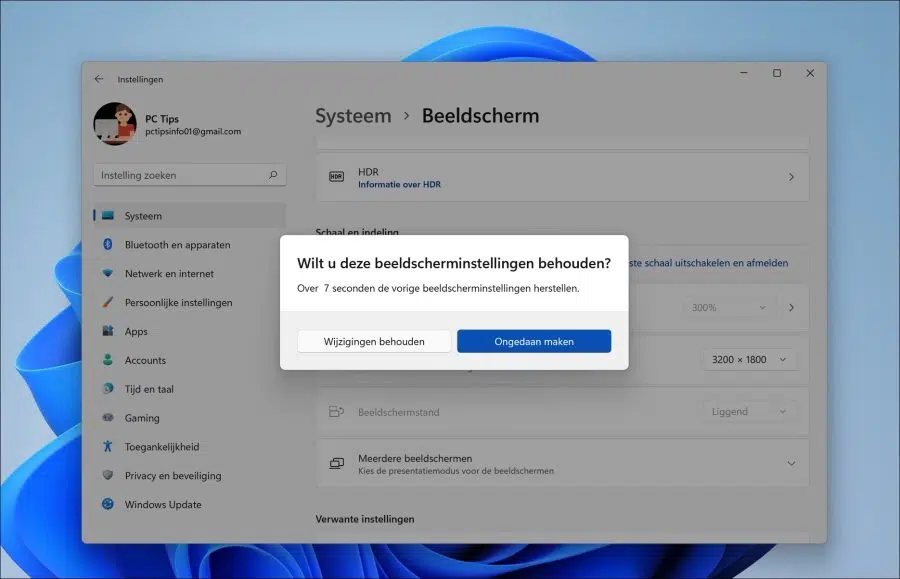
Task: Click the Beeldscherm page title
Action: pos(480,116)
